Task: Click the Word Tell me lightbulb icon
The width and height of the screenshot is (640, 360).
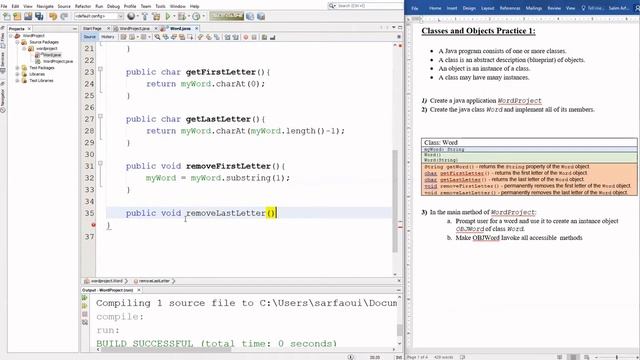Action: point(583,8)
